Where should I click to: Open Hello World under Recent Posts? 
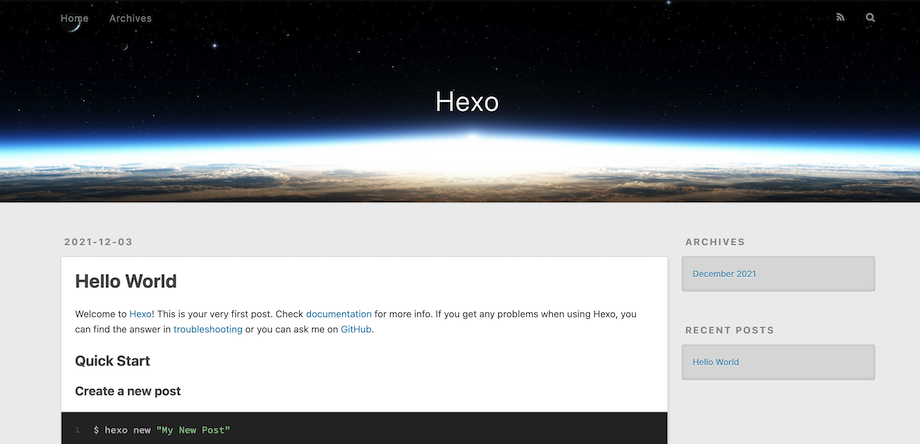715,362
